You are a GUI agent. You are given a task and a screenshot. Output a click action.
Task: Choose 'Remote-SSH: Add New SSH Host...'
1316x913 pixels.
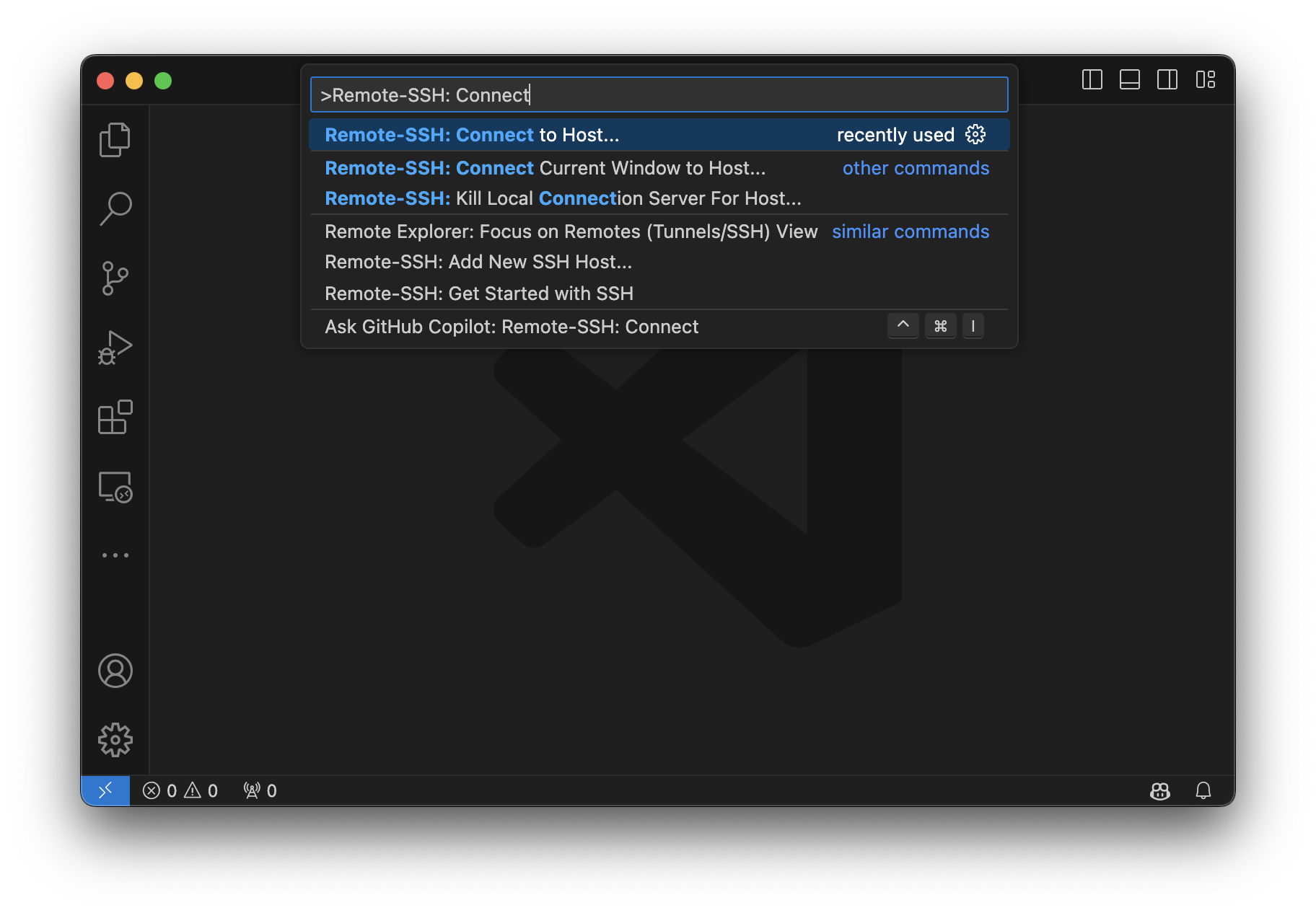pyautogui.click(x=478, y=262)
